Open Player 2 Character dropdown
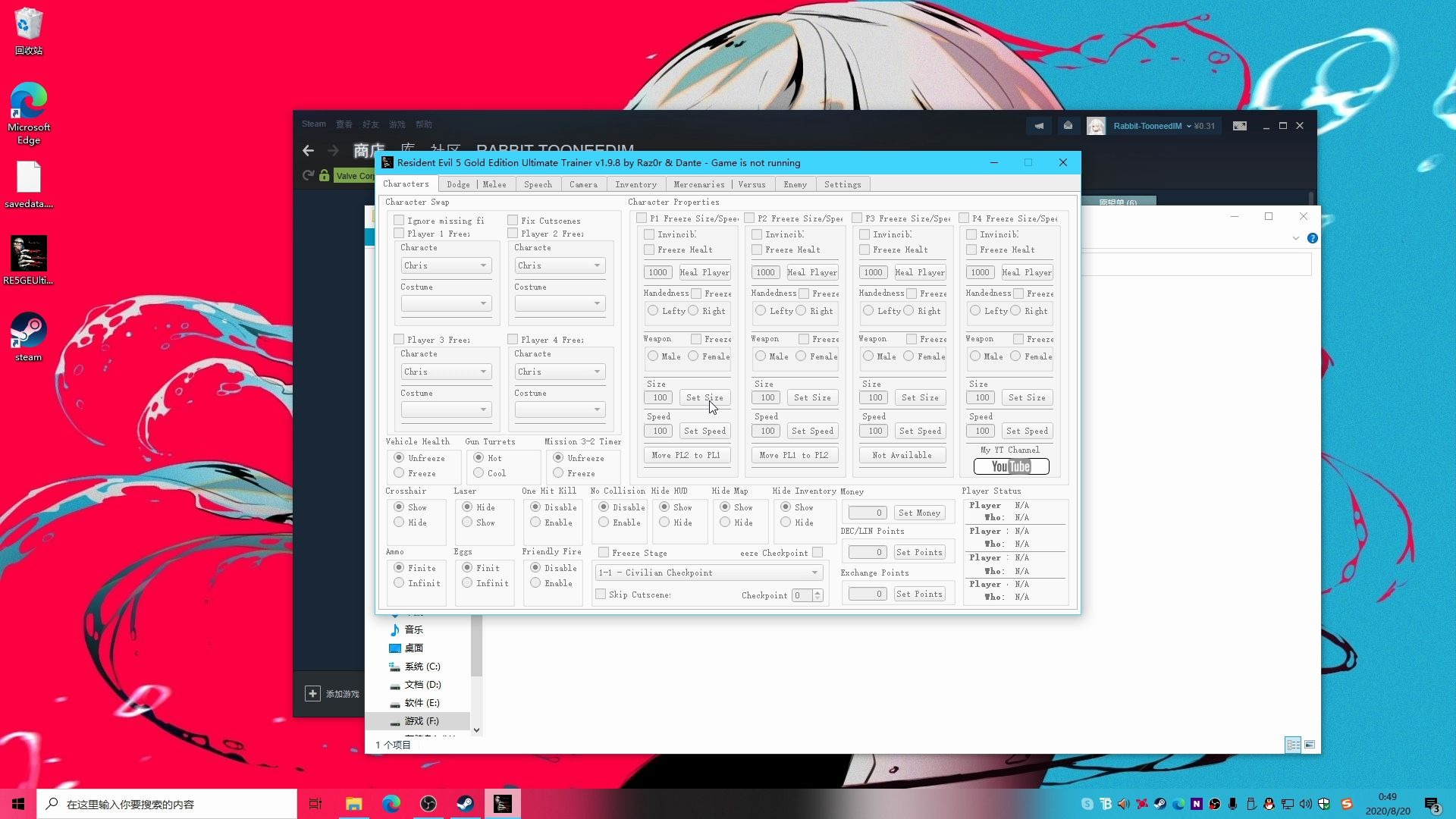This screenshot has height=819, width=1456. tap(560, 265)
